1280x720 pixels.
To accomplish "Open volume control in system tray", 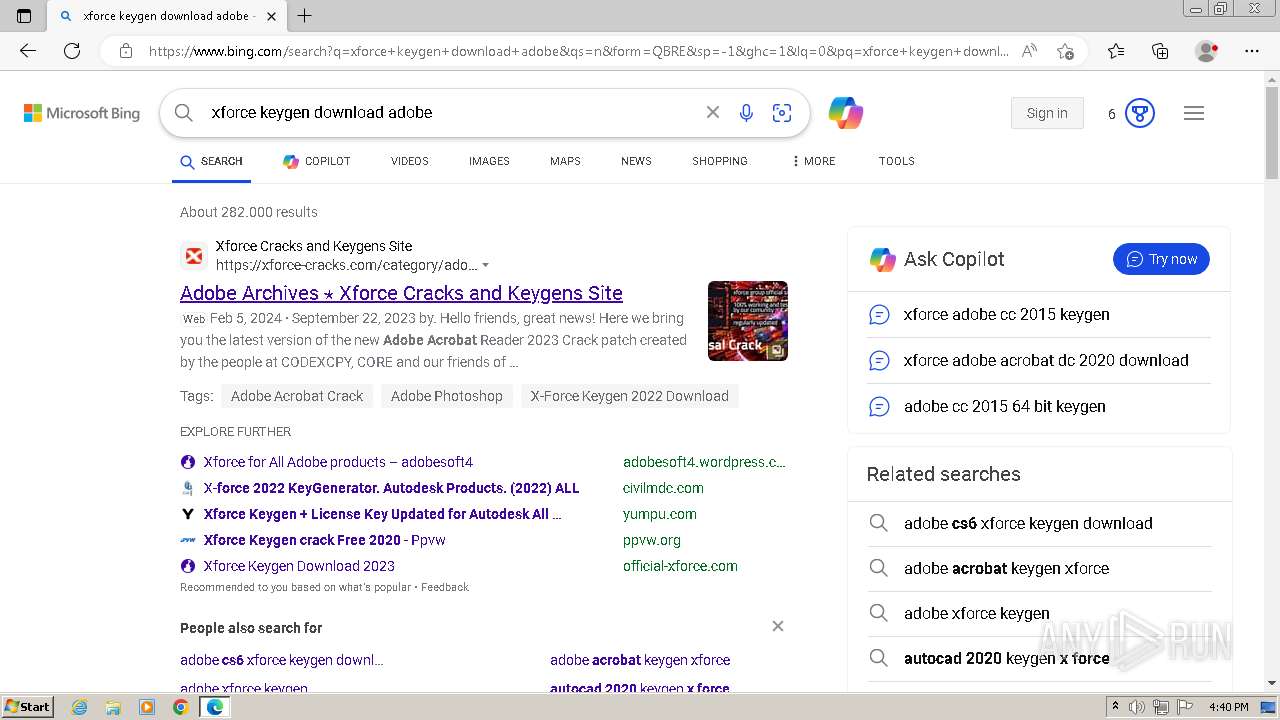I will (x=1138, y=707).
